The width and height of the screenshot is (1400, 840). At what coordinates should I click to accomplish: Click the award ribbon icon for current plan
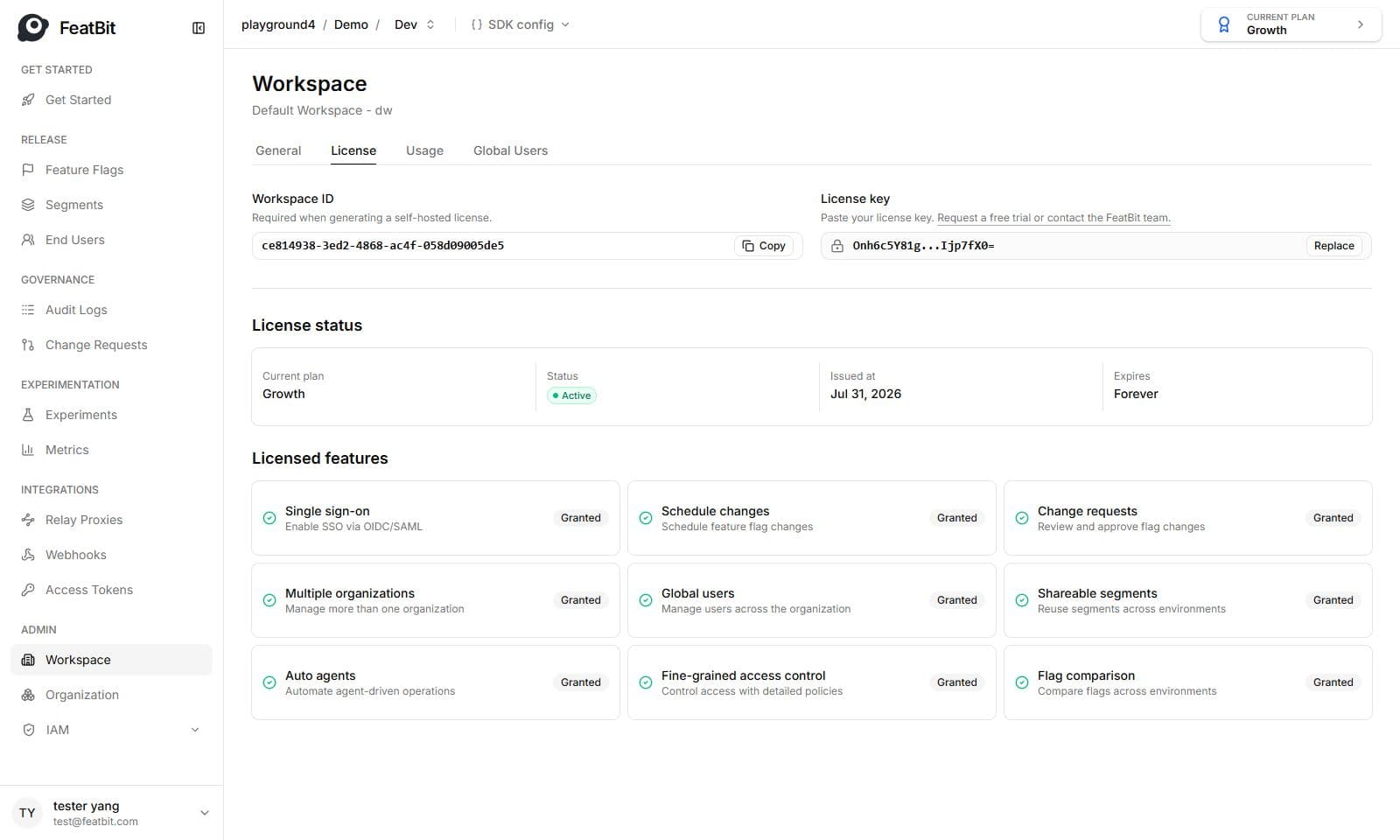pyautogui.click(x=1224, y=24)
